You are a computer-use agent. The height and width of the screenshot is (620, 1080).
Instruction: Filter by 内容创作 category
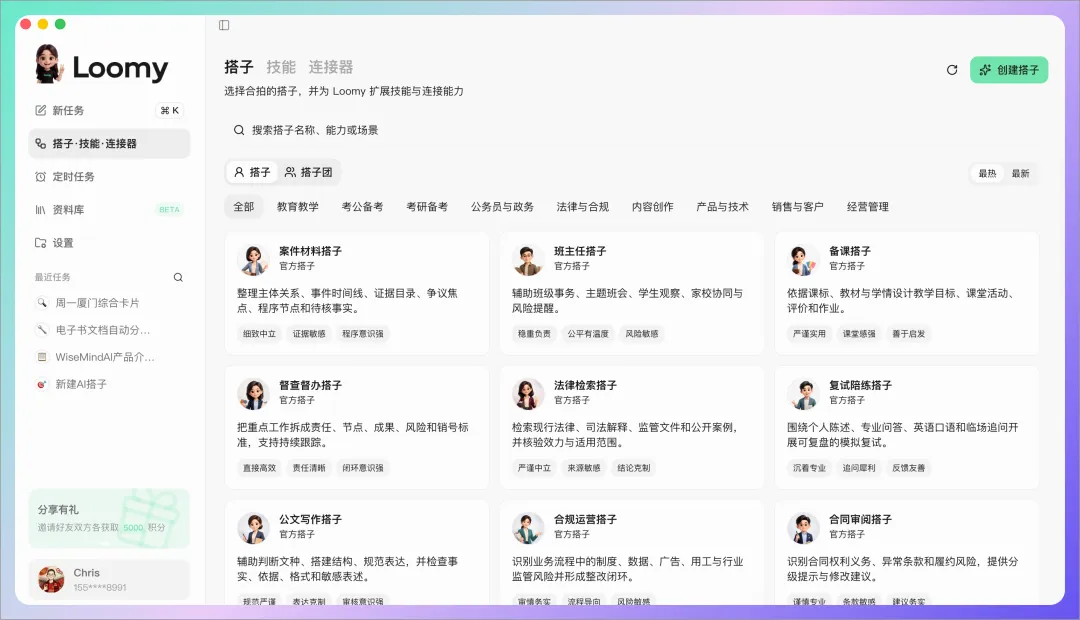pos(653,207)
